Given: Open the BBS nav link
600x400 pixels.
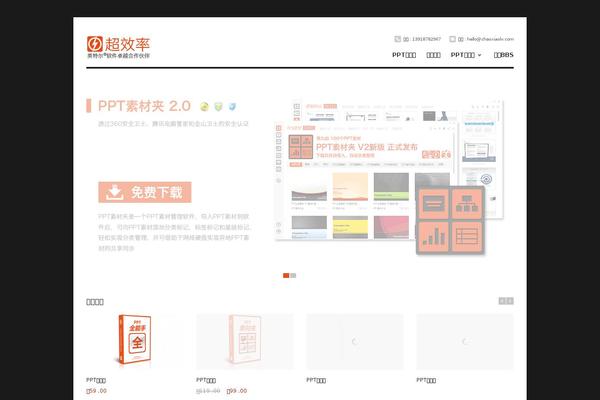Looking at the screenshot, I should 504,55.
